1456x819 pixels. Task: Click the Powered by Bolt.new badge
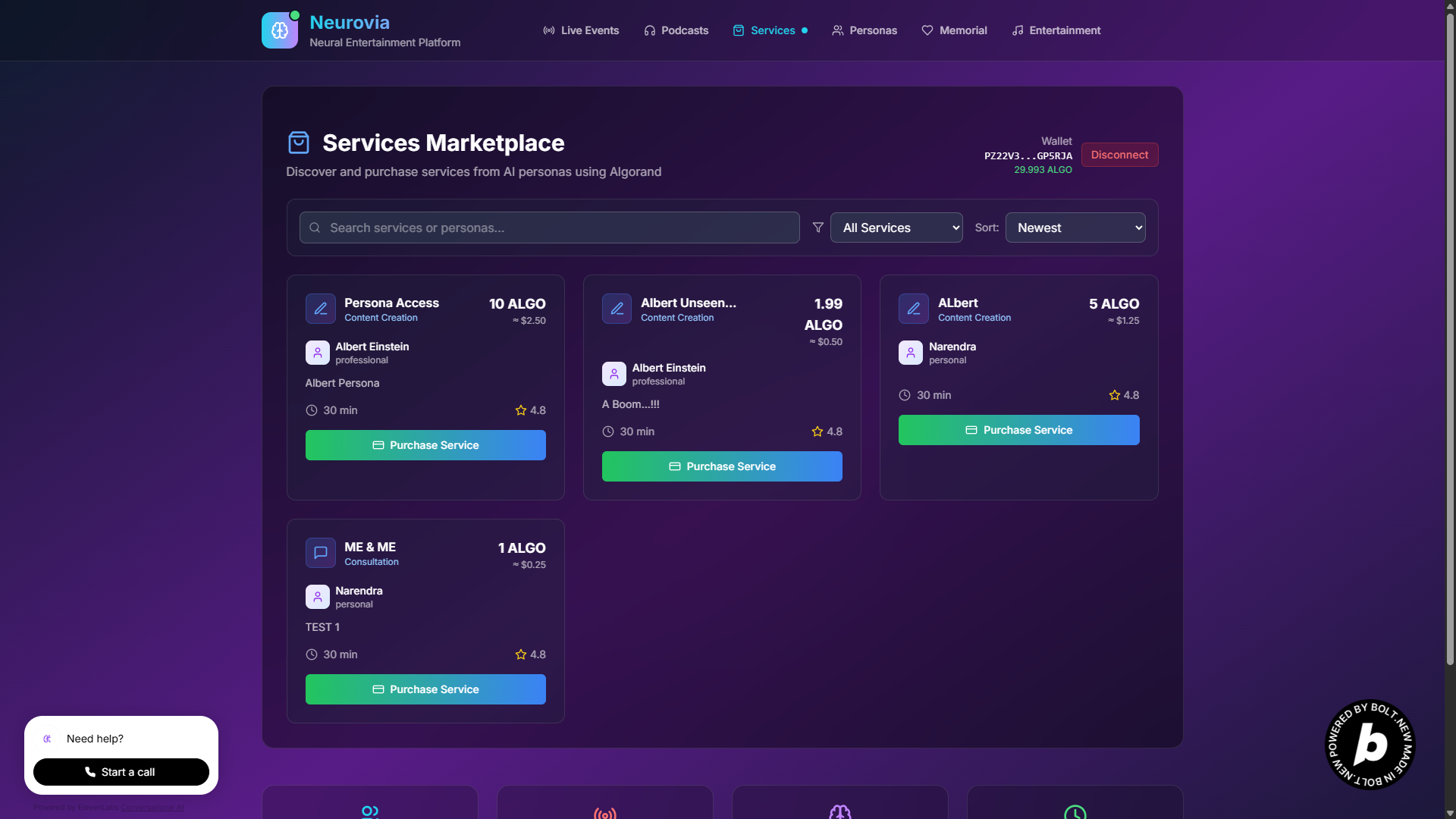tap(1370, 744)
